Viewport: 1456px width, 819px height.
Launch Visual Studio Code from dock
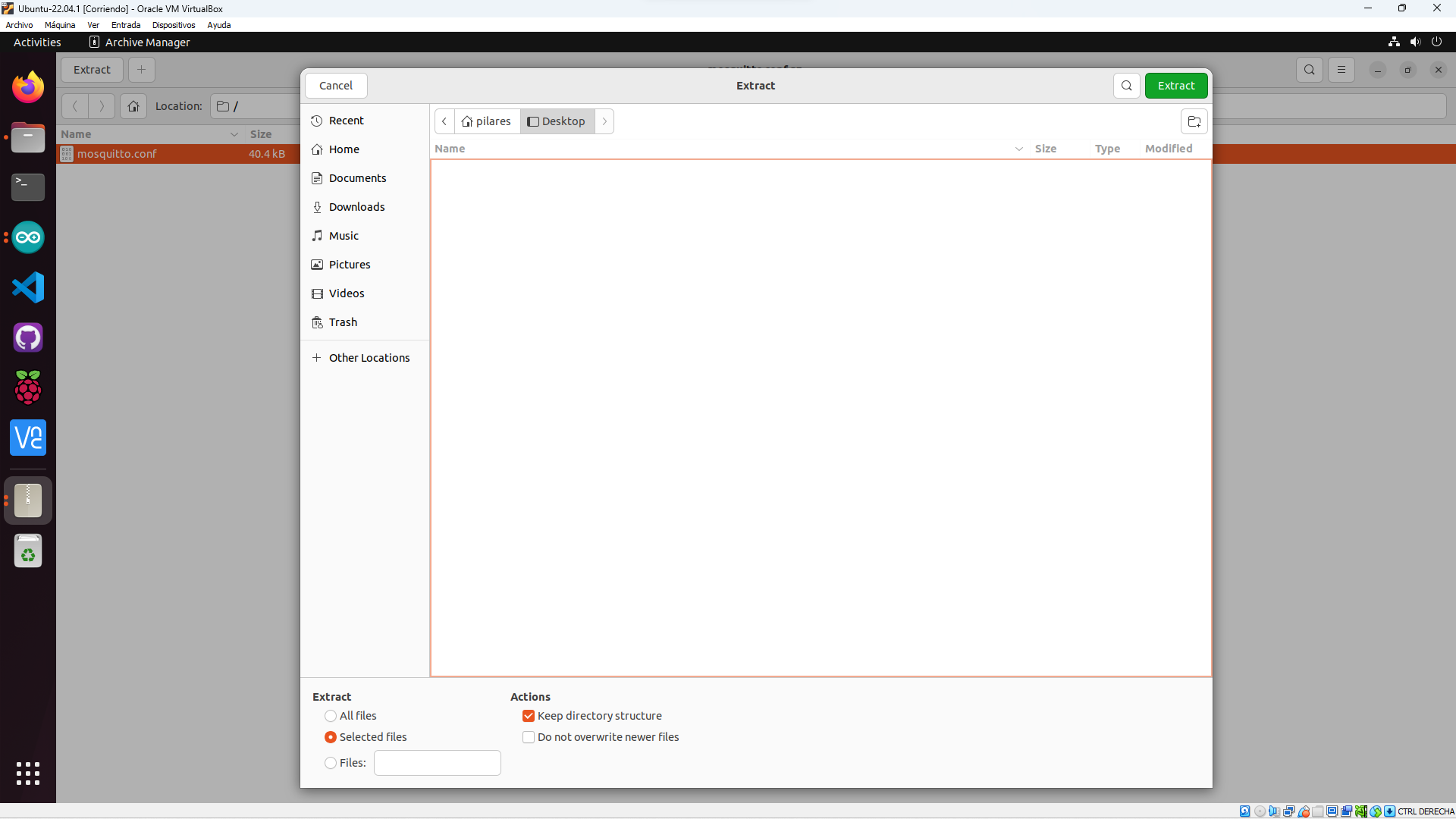[x=28, y=287]
